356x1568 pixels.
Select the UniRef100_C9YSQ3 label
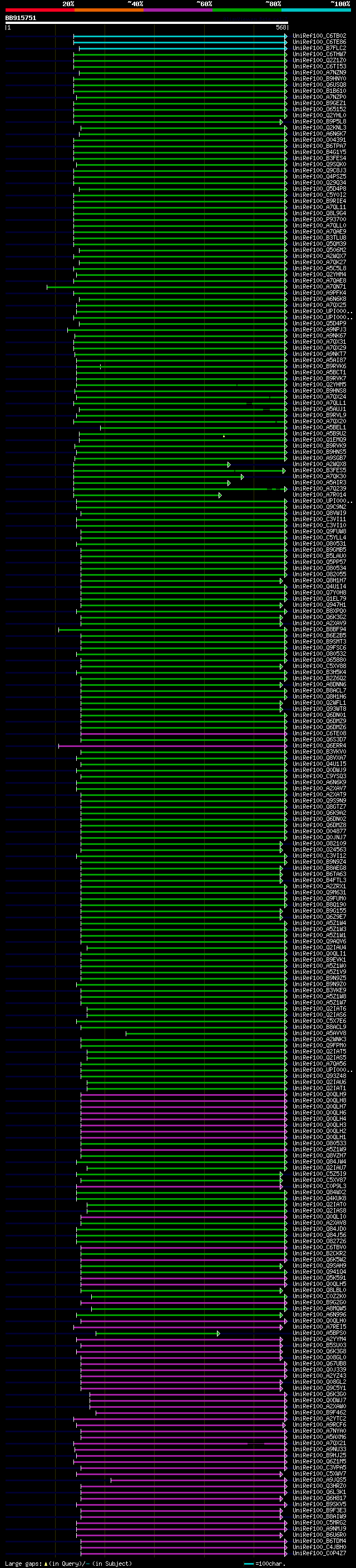[x=319, y=776]
